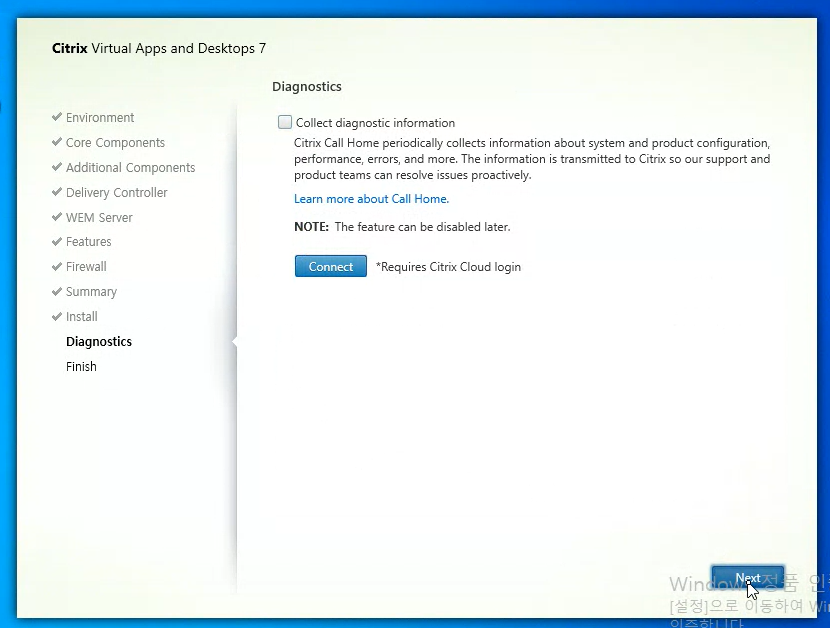Select Install step in sidebar
830x628 pixels.
82,317
